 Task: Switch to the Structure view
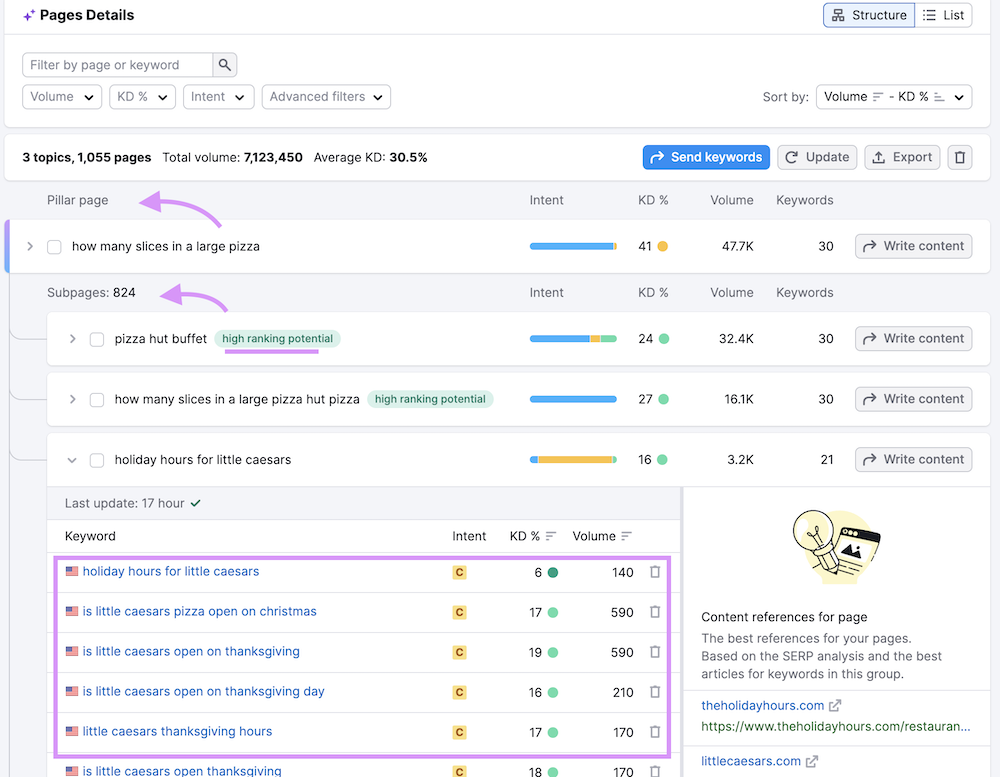click(x=868, y=15)
